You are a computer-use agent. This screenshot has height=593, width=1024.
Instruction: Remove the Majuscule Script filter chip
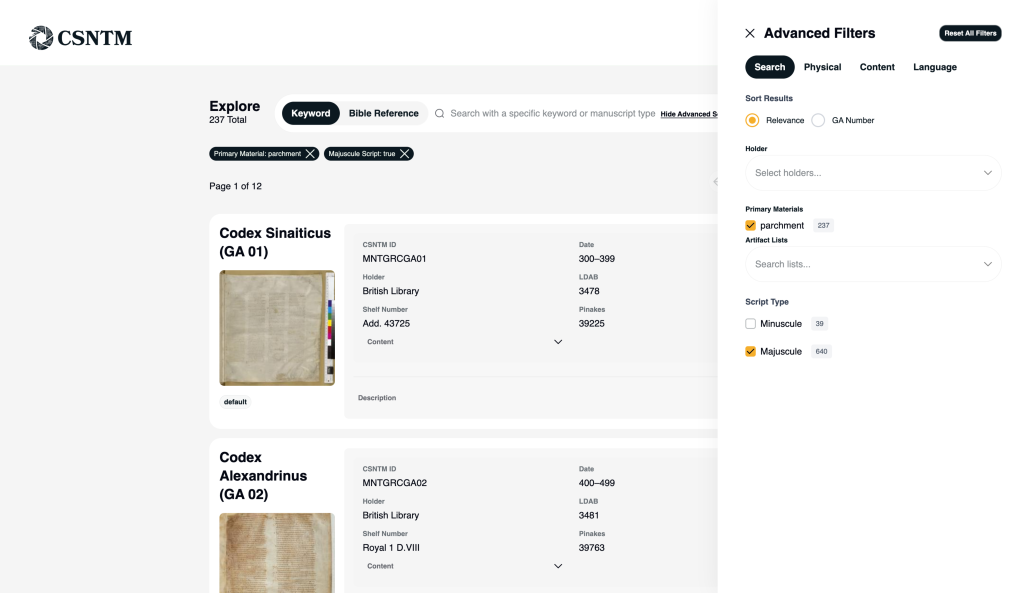405,154
